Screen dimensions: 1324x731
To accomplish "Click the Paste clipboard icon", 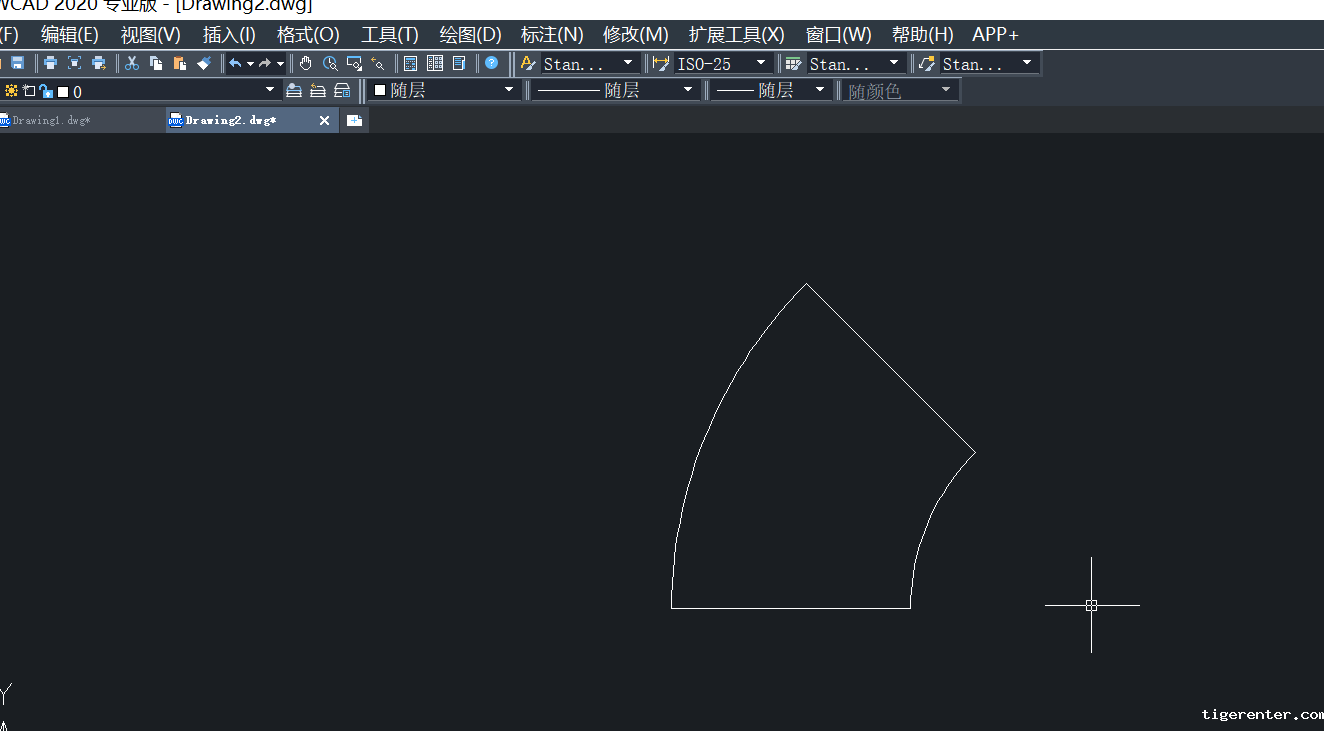I will pos(180,63).
